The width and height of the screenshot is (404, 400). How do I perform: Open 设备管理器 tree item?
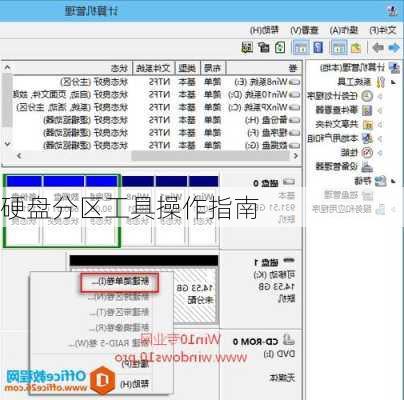click(x=344, y=166)
